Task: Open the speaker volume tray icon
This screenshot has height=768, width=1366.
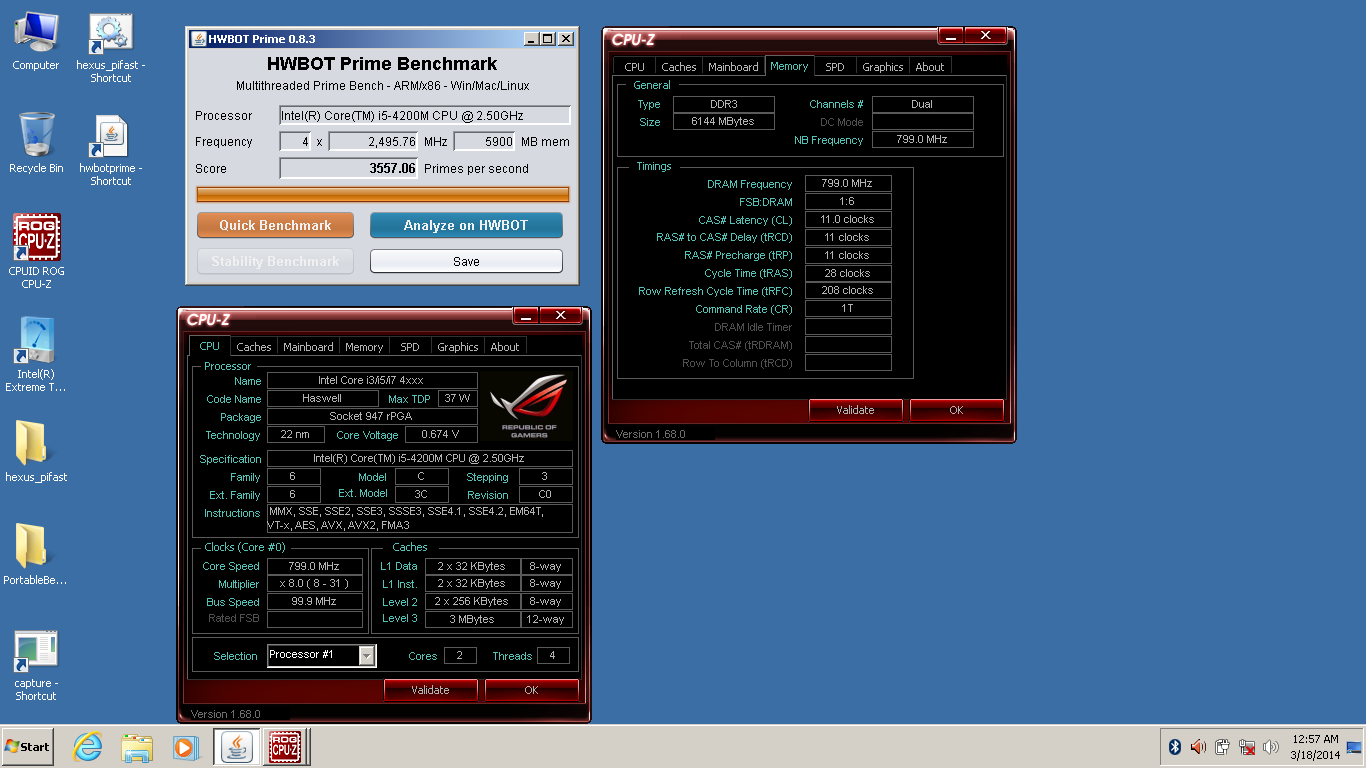Action: (x=1271, y=747)
